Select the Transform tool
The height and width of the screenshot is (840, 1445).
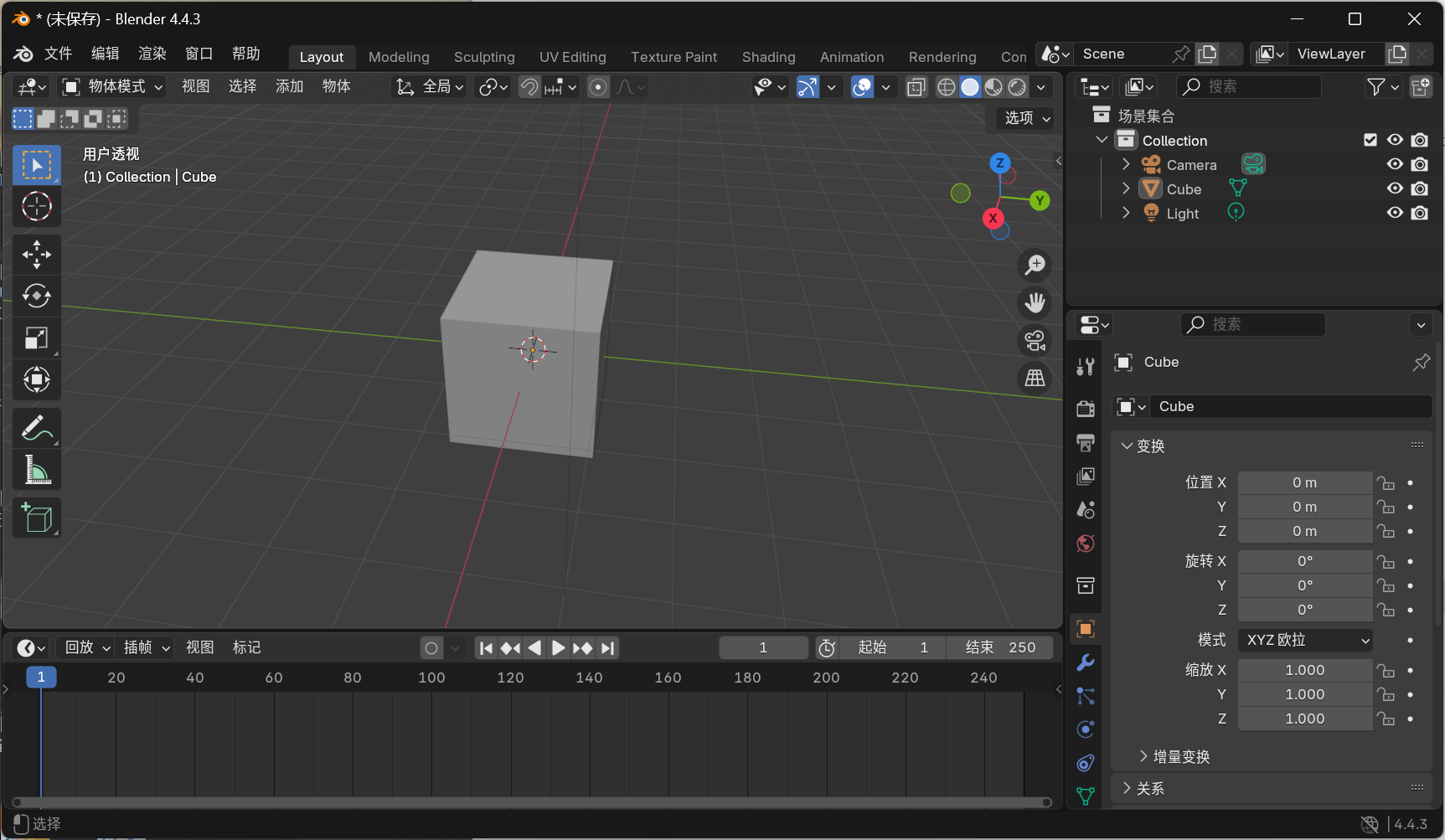[37, 379]
